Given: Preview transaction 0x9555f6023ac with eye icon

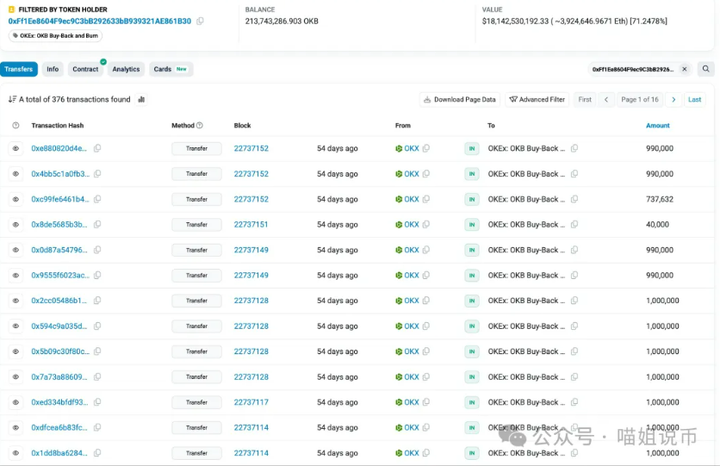Looking at the screenshot, I should pos(16,275).
